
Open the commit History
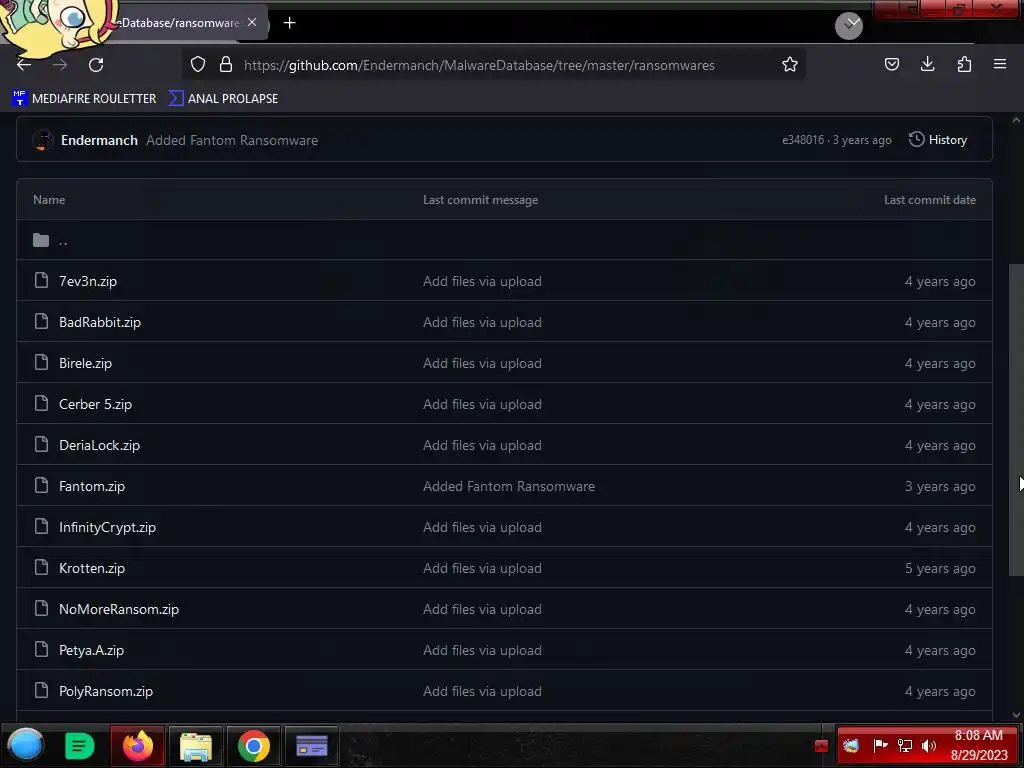(x=938, y=140)
